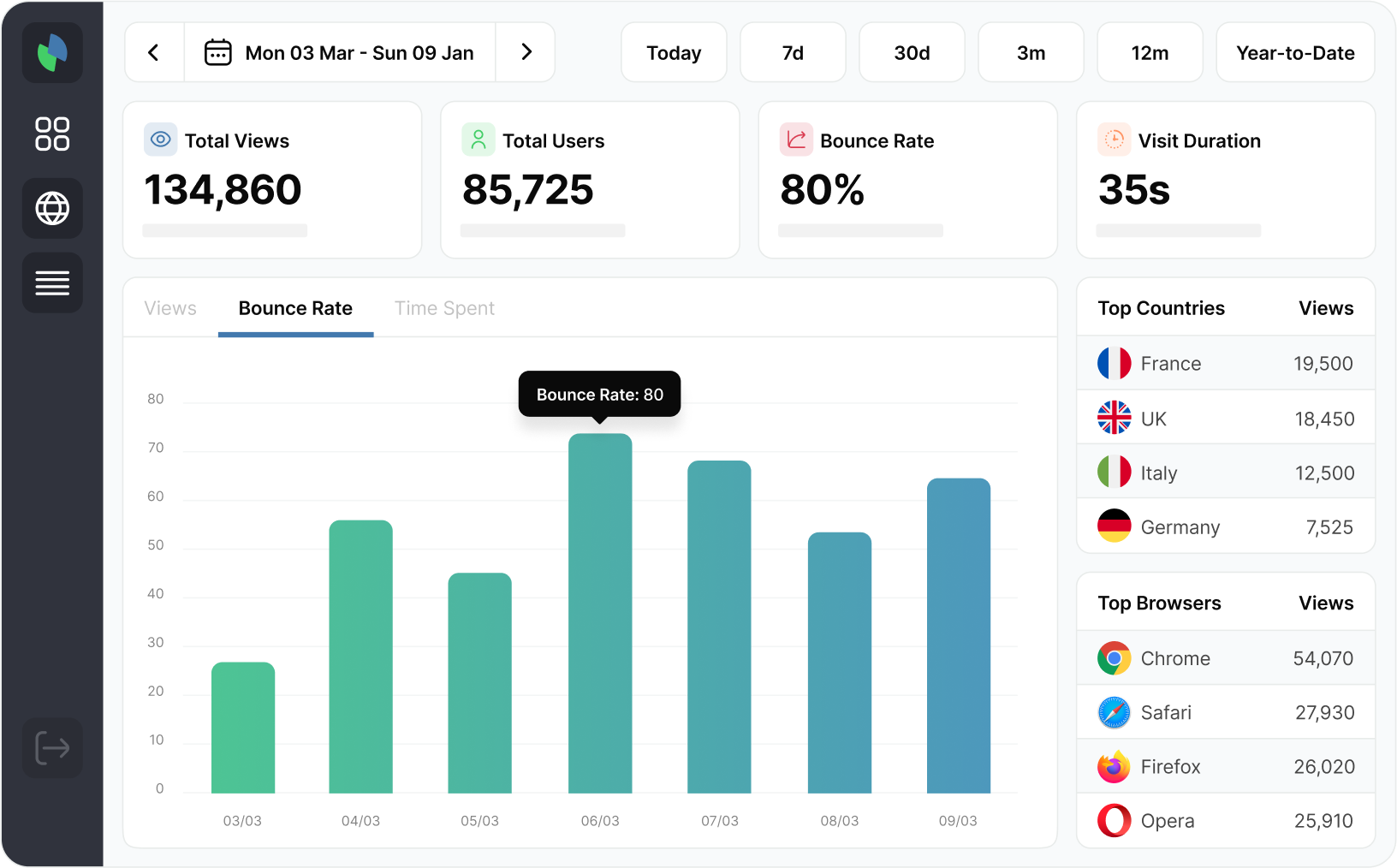
Task: Click Italy views value 12,500
Action: [x=1324, y=473]
